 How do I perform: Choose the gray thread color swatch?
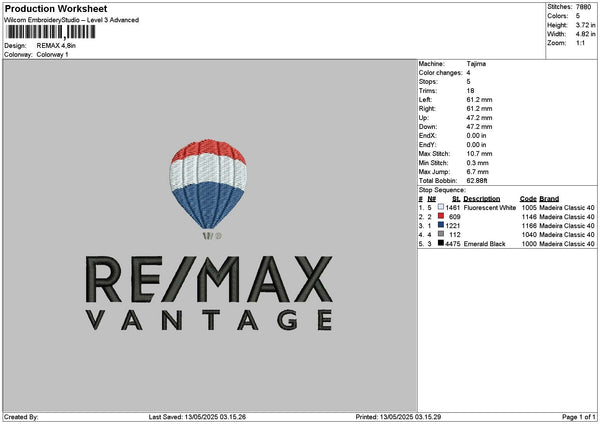[441, 234]
